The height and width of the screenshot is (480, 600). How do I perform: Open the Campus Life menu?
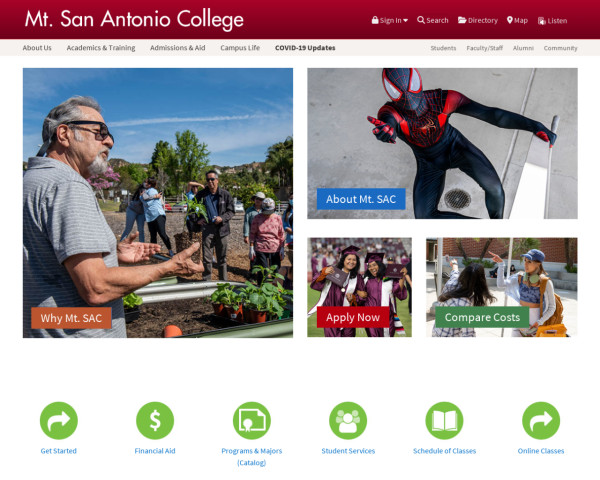240,48
